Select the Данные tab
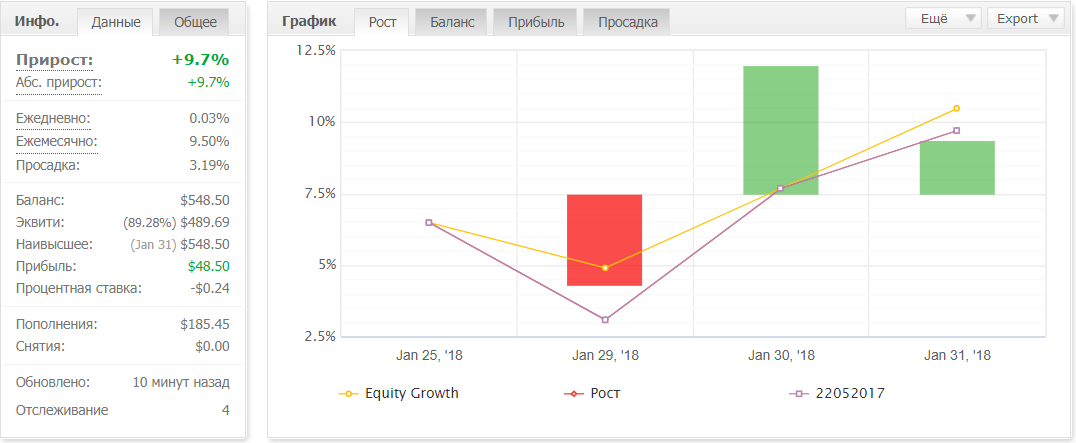 116,22
